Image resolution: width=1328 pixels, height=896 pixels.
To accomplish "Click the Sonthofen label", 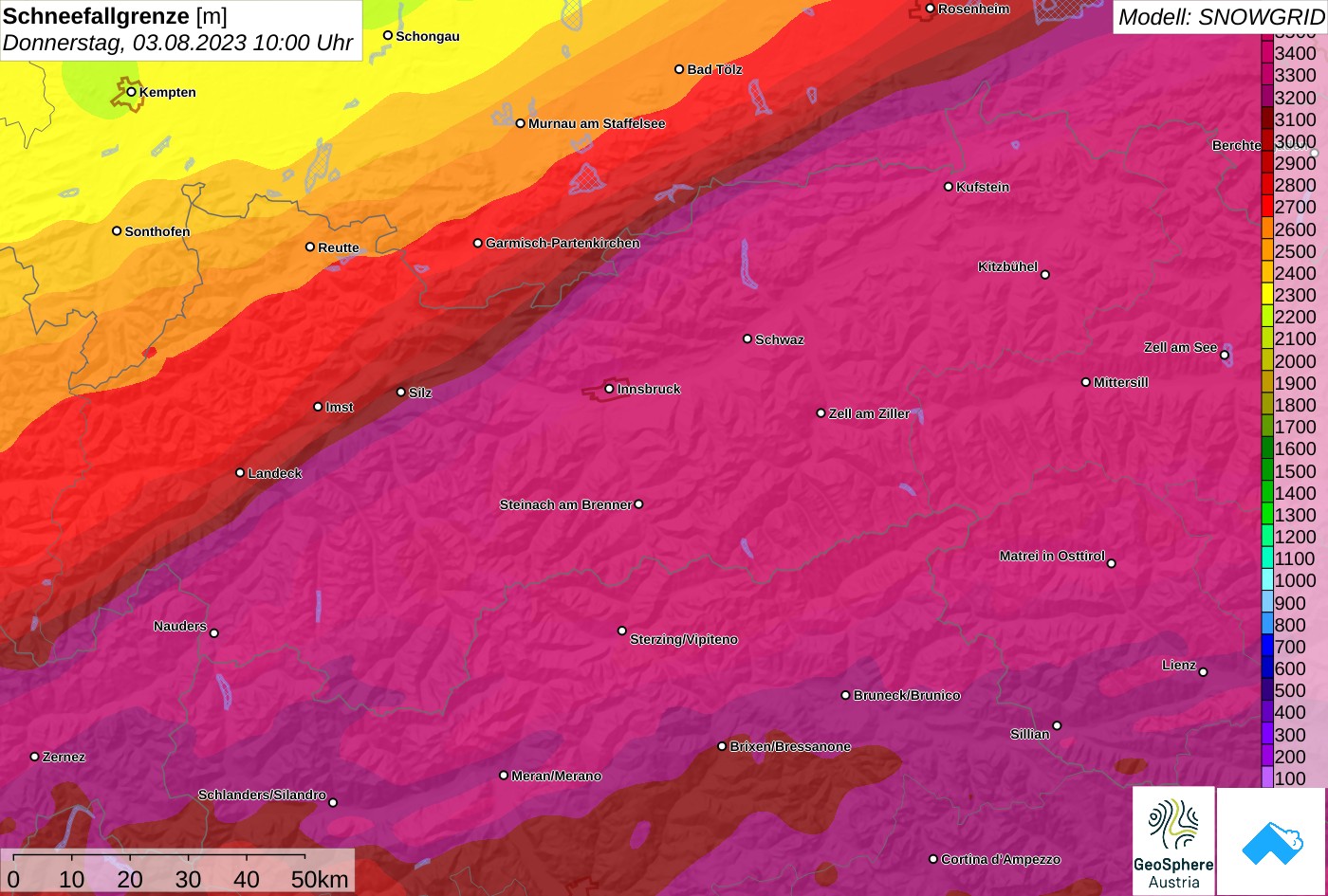I will pos(157,231).
